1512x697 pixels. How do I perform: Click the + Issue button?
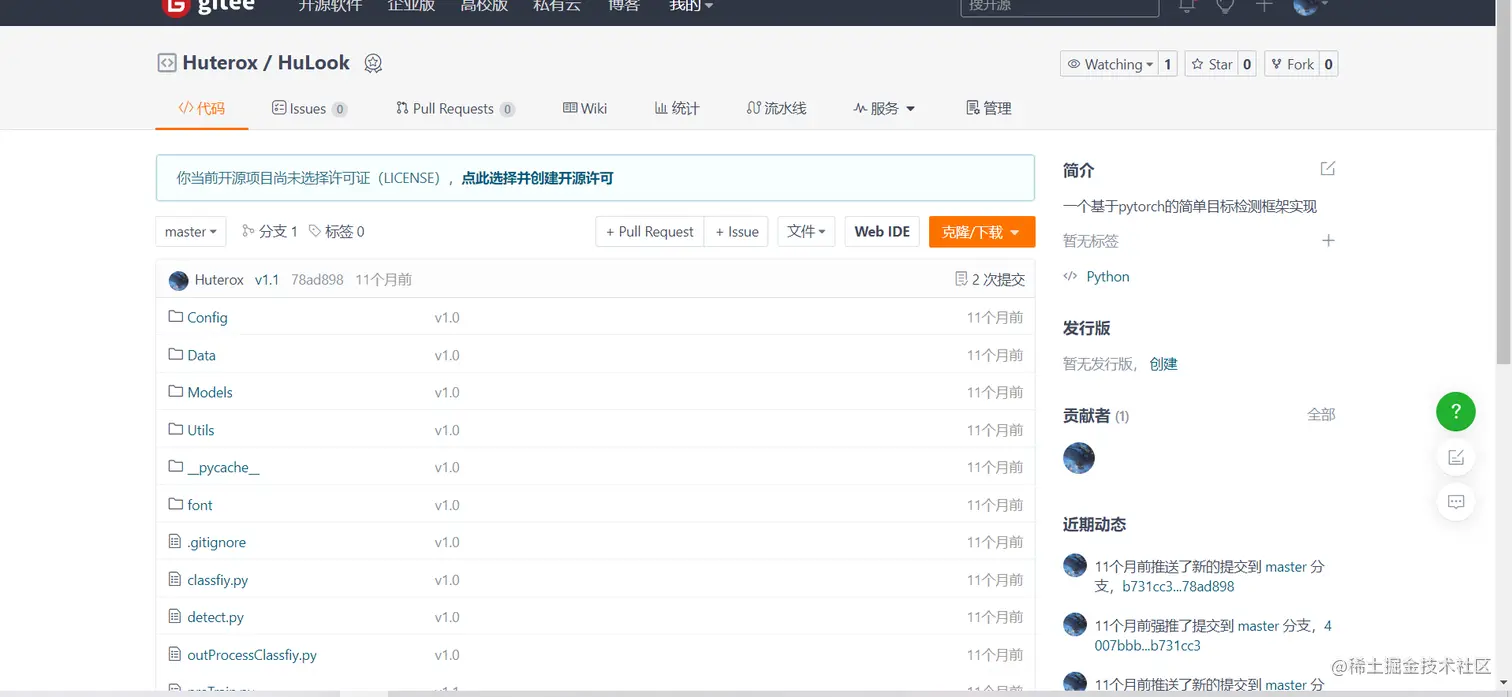[x=737, y=231]
